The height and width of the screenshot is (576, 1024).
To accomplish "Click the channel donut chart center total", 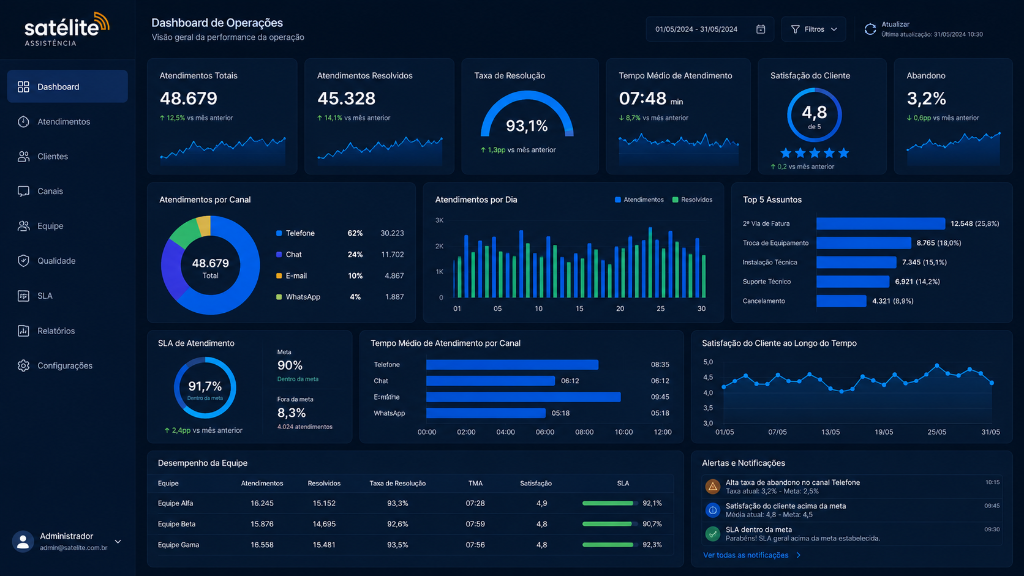I will tap(210, 266).
